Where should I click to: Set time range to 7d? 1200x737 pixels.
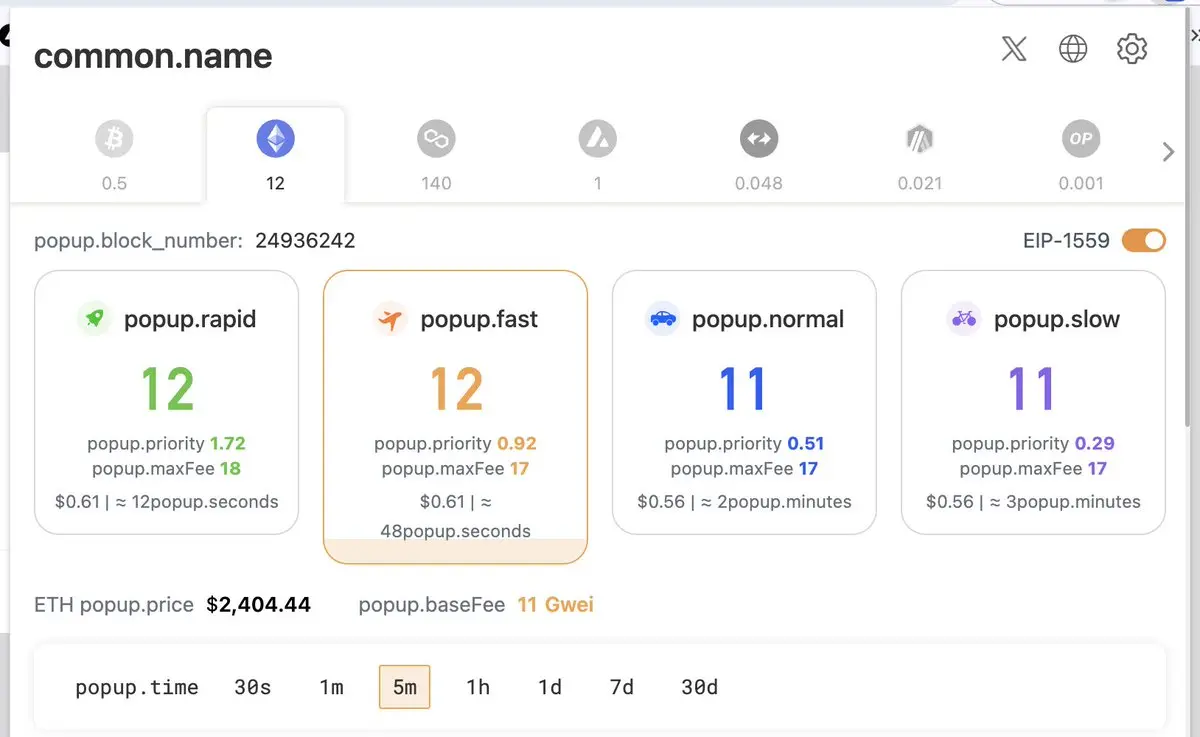click(622, 687)
